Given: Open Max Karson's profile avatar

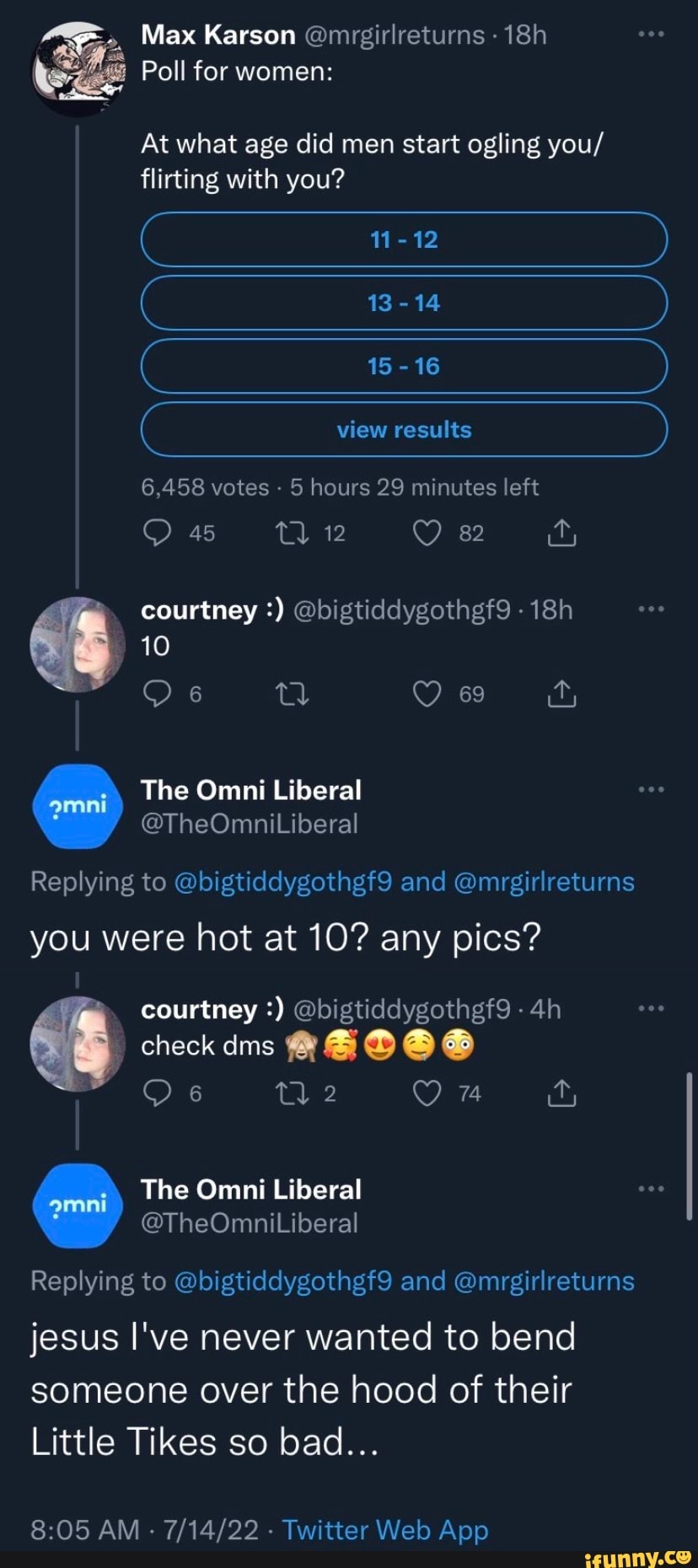Looking at the screenshot, I should tap(78, 67).
